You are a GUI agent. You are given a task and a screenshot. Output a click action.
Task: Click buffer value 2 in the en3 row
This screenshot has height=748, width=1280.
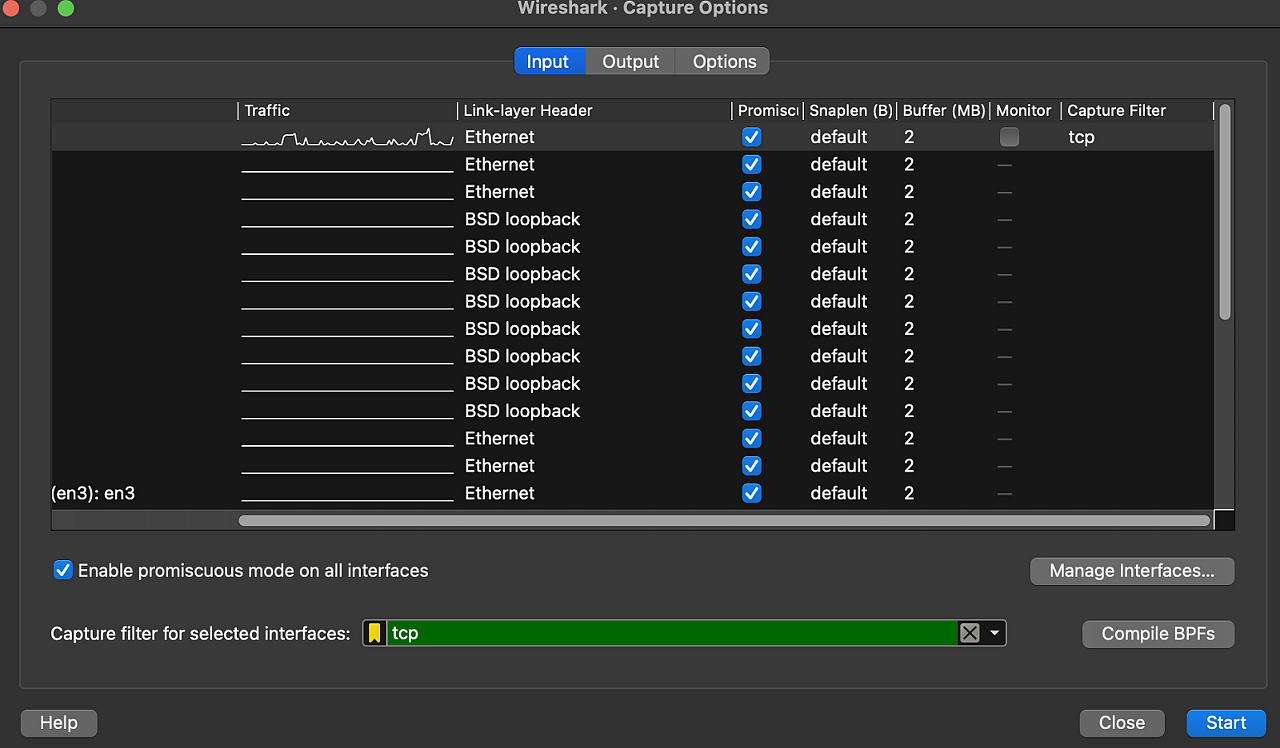[909, 493]
